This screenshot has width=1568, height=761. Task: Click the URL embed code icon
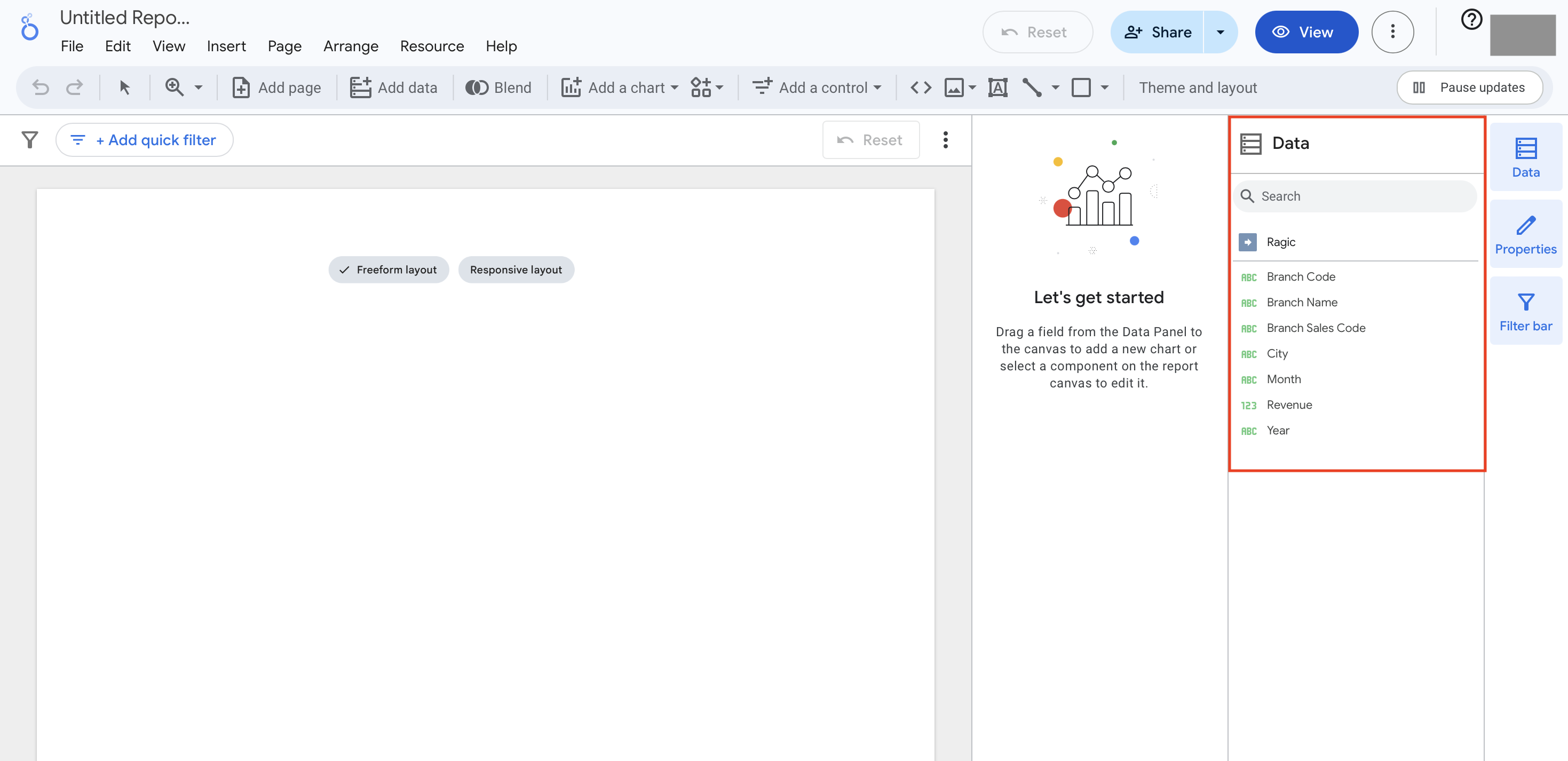coord(921,88)
